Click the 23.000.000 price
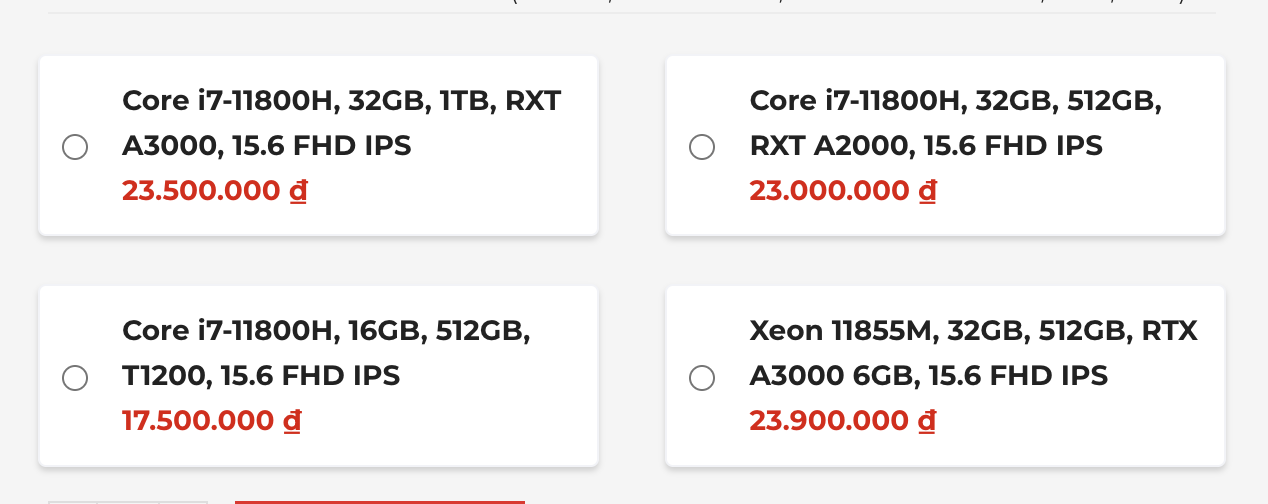 tap(829, 190)
